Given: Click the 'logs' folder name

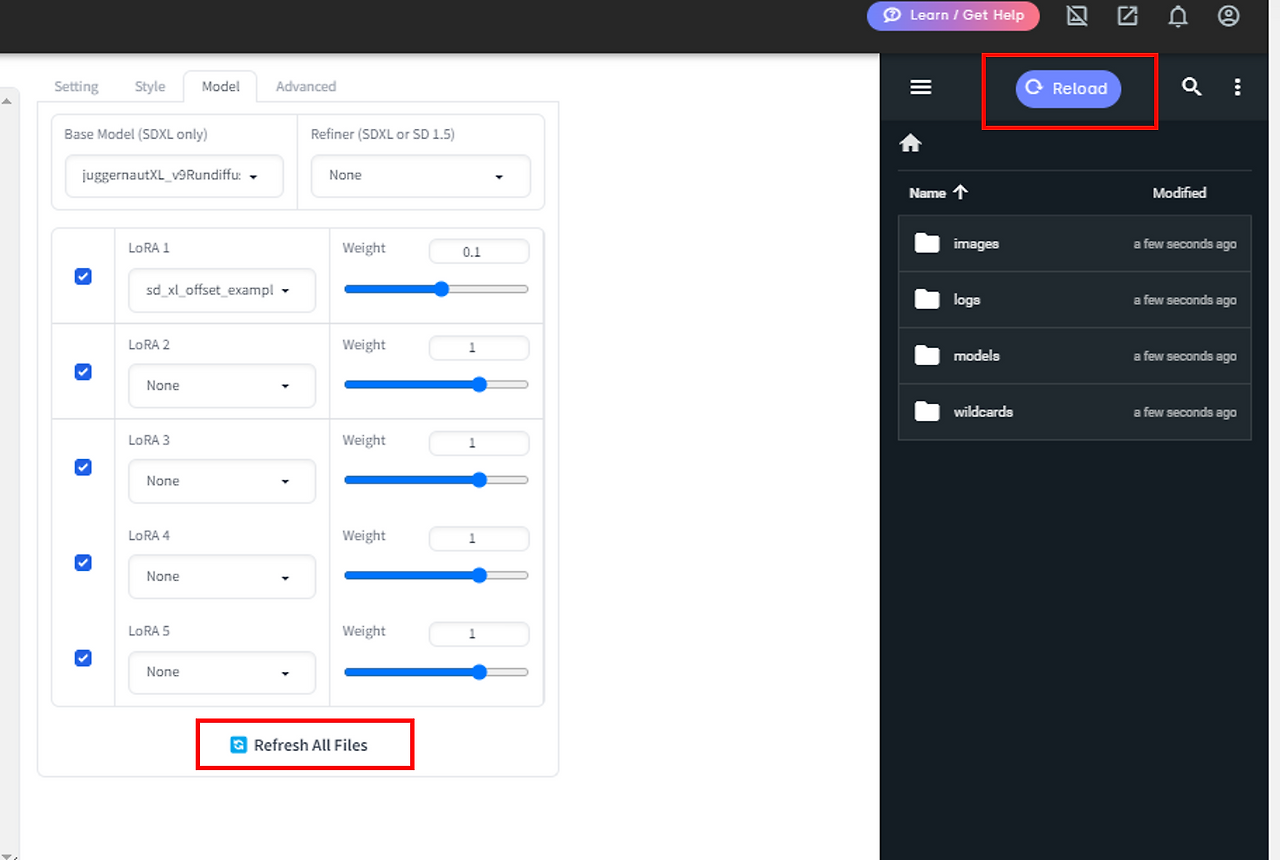Looking at the screenshot, I should [967, 300].
